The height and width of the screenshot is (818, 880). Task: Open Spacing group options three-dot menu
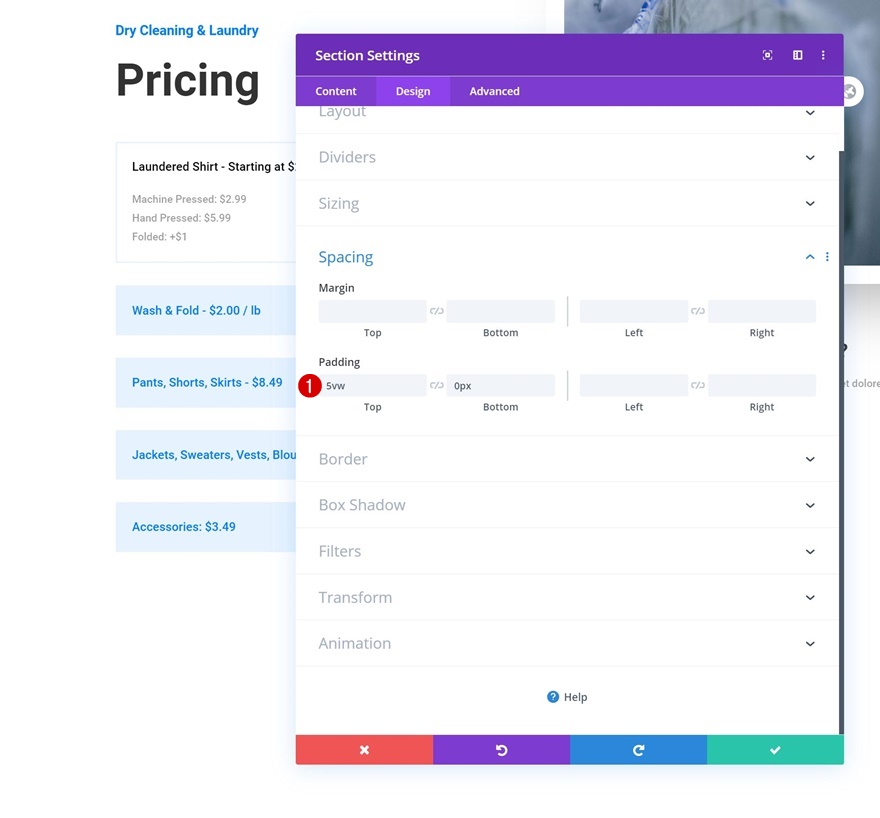tap(827, 257)
